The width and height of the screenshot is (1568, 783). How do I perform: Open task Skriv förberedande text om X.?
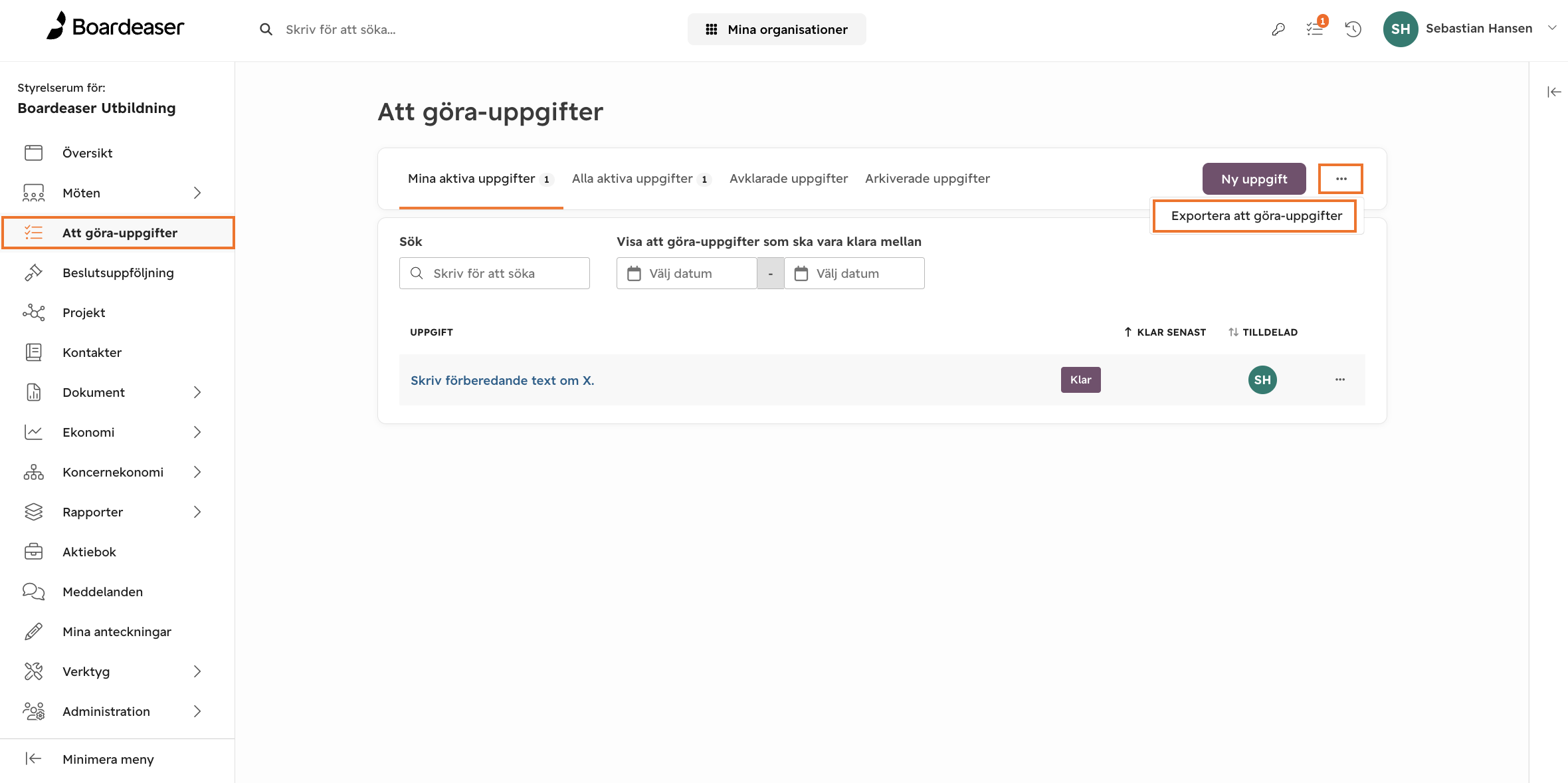pyautogui.click(x=502, y=380)
